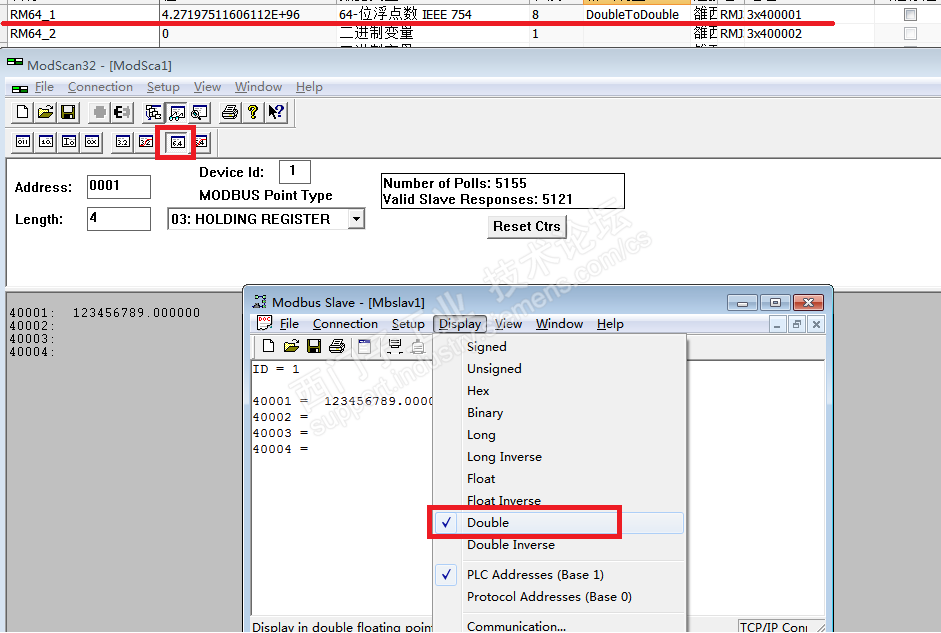Toggle the checked Double display option
This screenshot has height=633, width=941.
[x=558, y=523]
